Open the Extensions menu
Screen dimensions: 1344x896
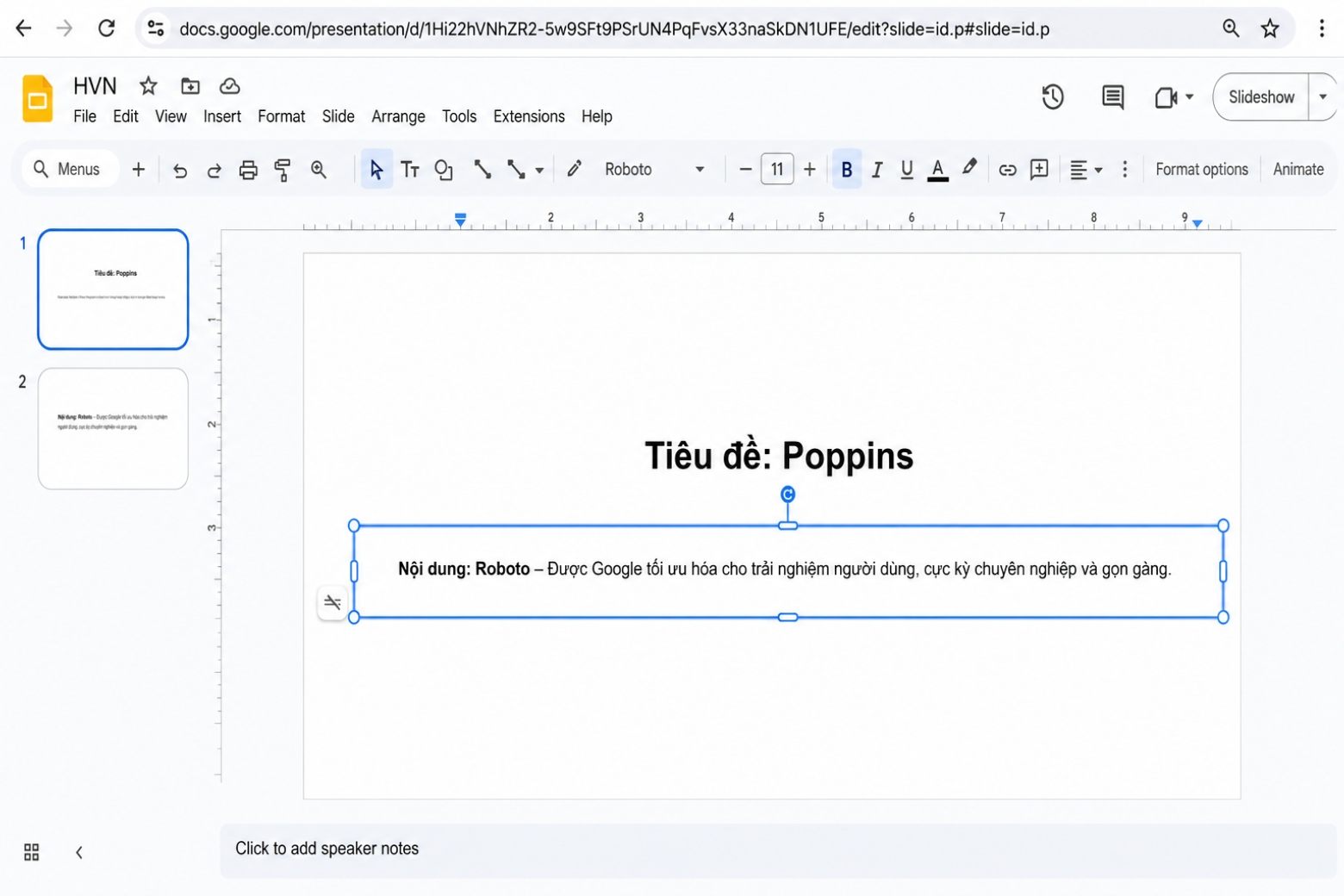529,116
